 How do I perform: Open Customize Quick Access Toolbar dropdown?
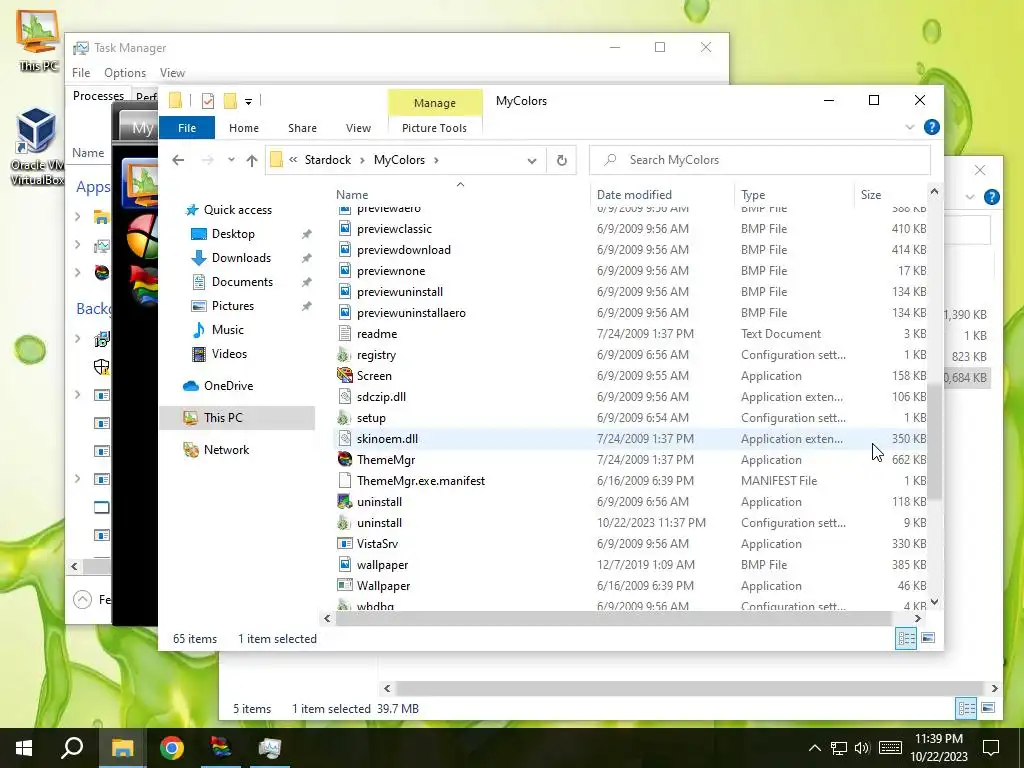248,101
